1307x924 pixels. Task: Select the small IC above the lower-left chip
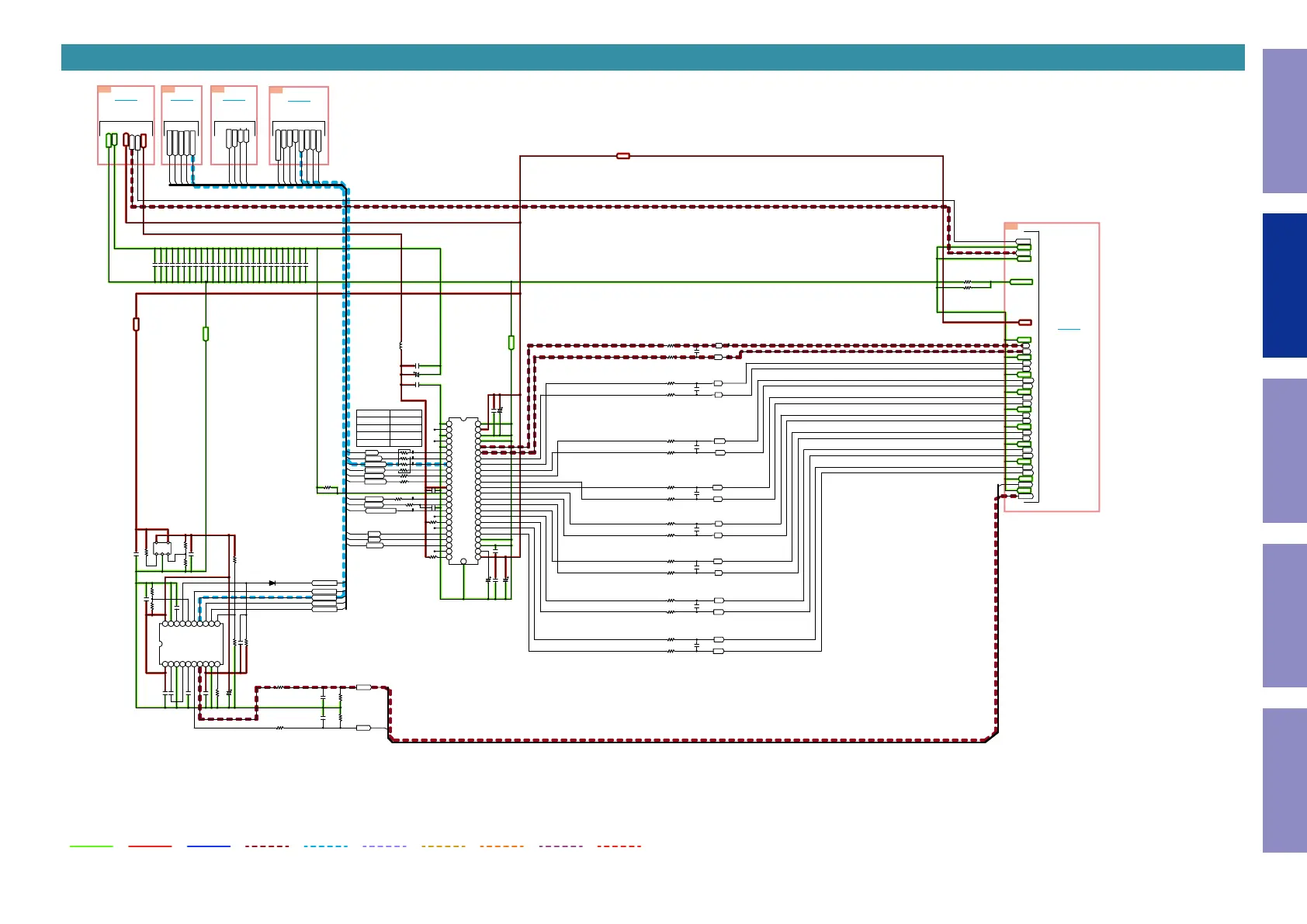[162, 549]
